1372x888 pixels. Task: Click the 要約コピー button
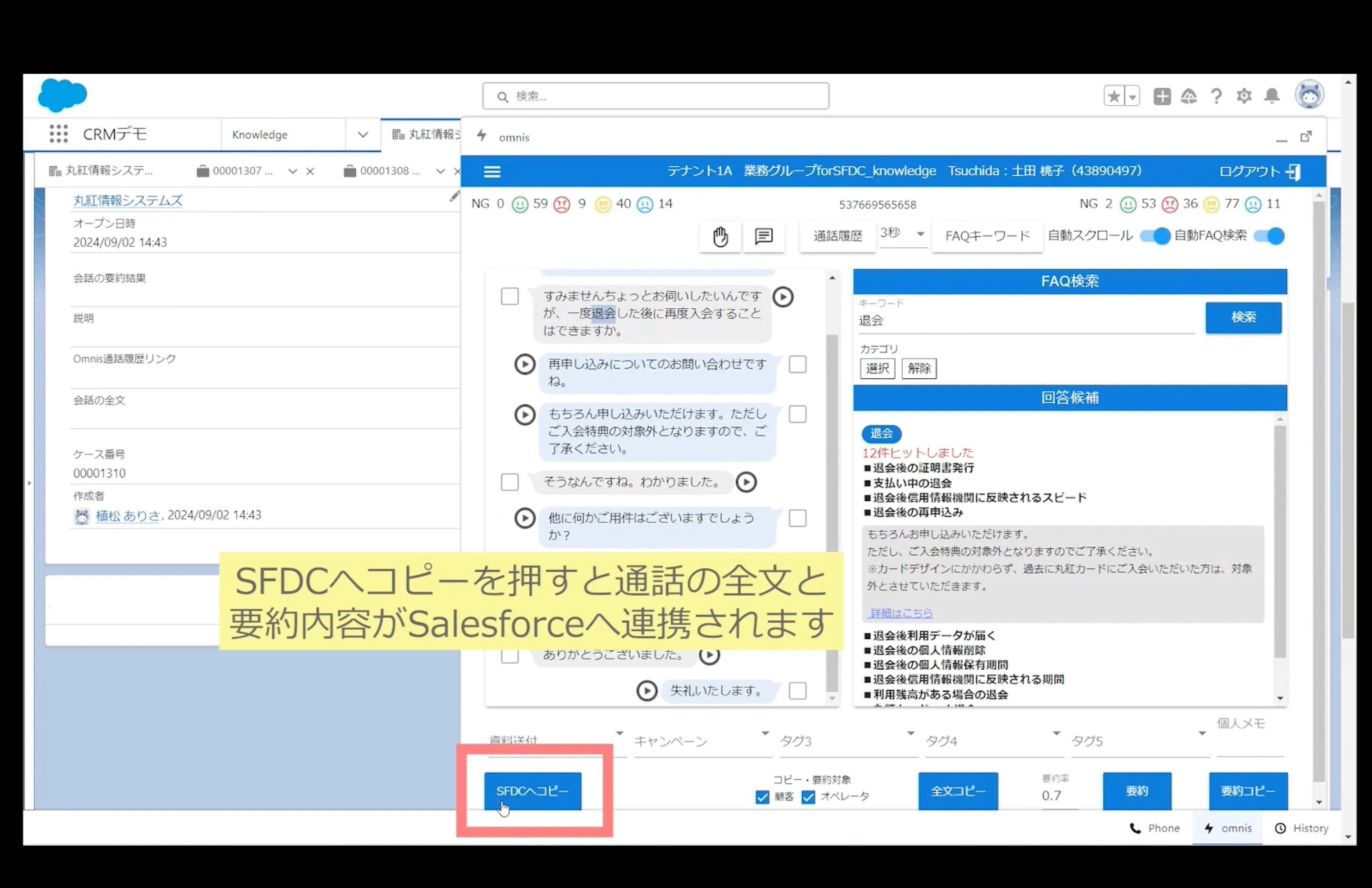point(1248,791)
